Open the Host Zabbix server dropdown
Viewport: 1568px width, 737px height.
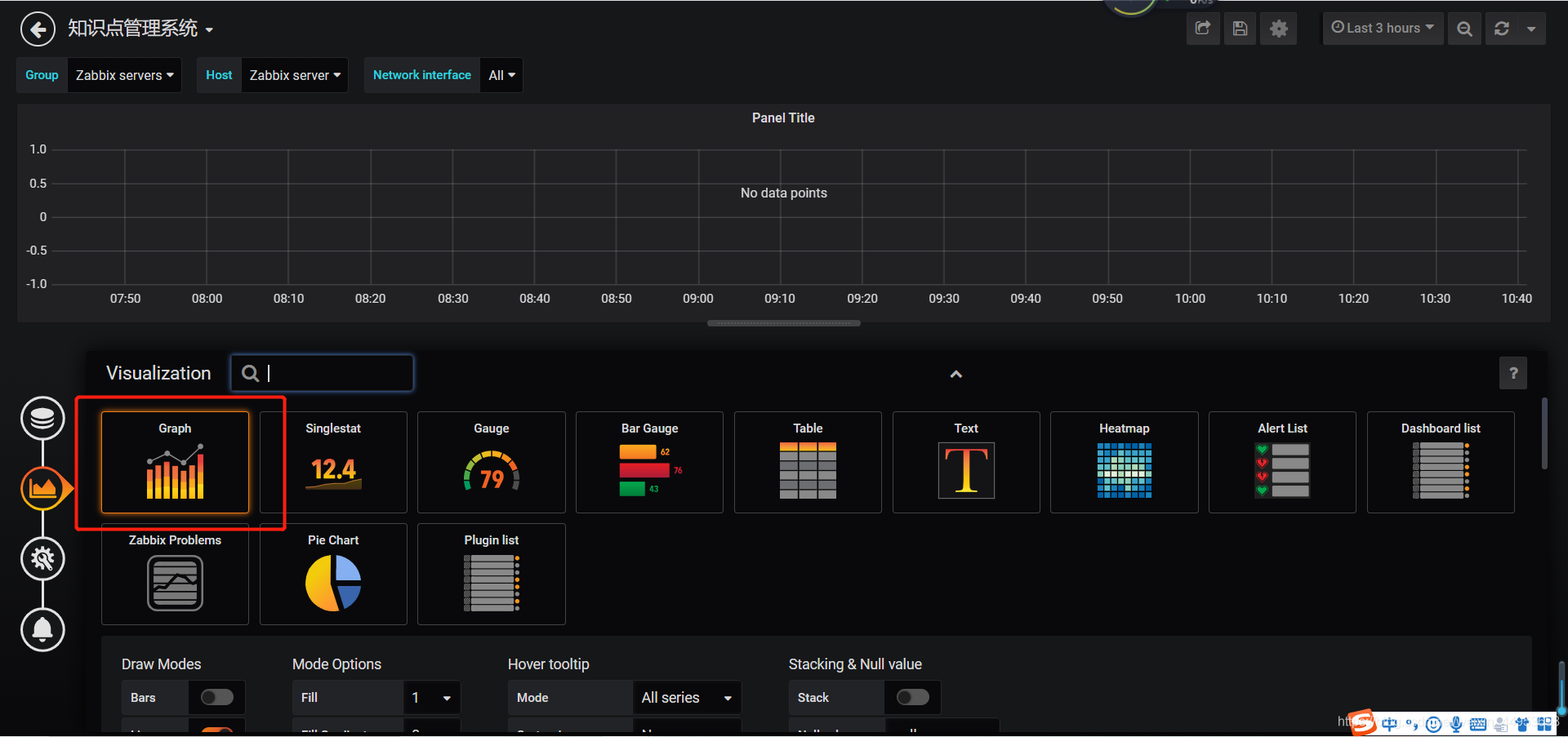pos(295,75)
